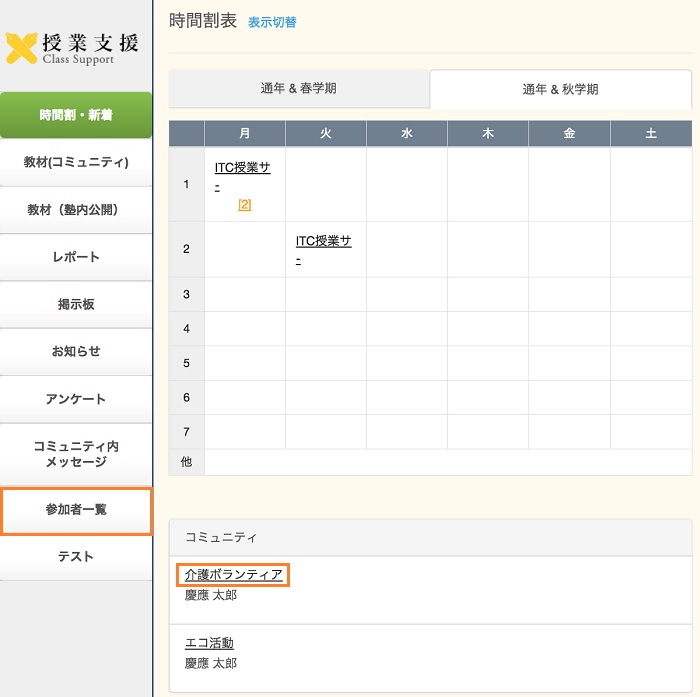This screenshot has width=700, height=697.
Task: Open Tuesday period 2 ITC授業サ link
Action: point(323,241)
